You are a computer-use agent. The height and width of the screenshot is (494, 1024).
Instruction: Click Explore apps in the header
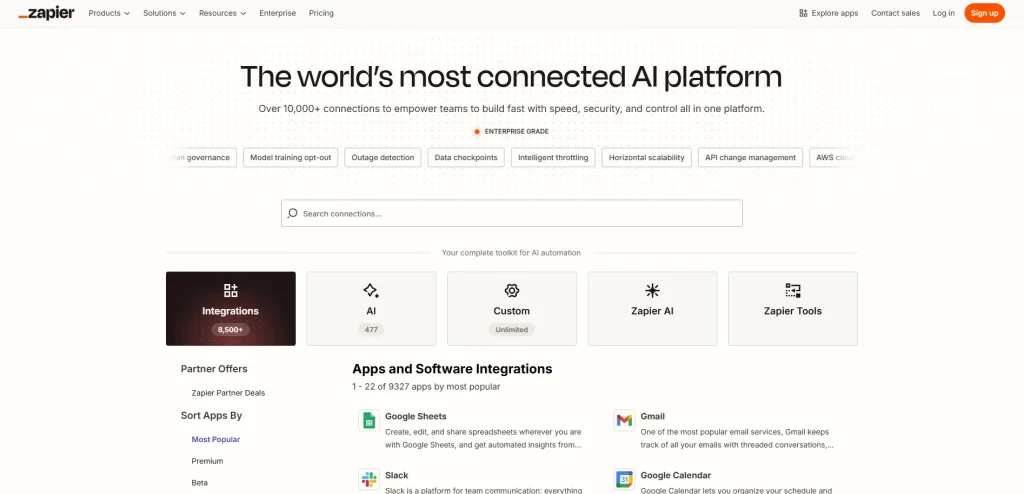(x=828, y=13)
